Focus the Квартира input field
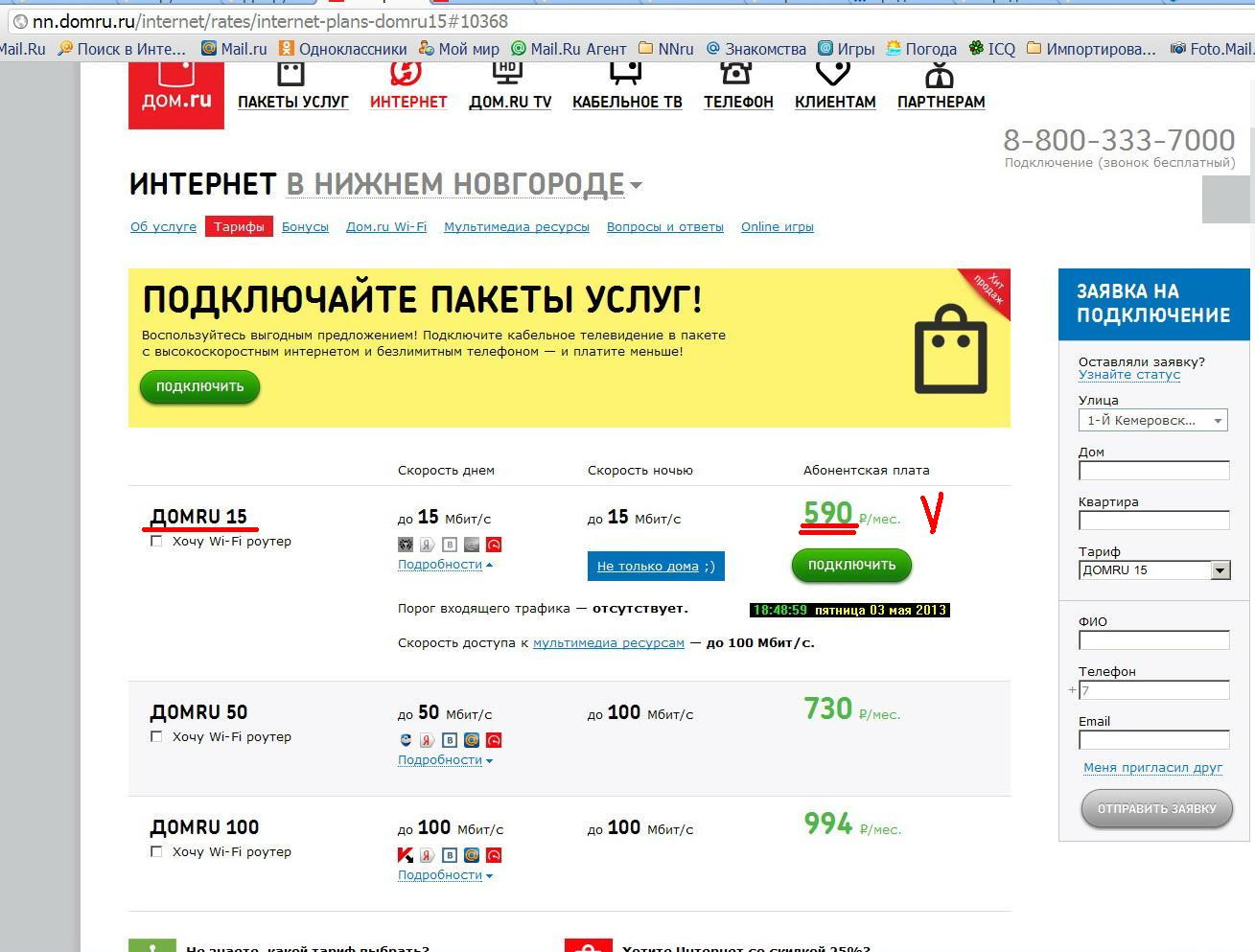The image size is (1255, 952). pyautogui.click(x=1153, y=521)
